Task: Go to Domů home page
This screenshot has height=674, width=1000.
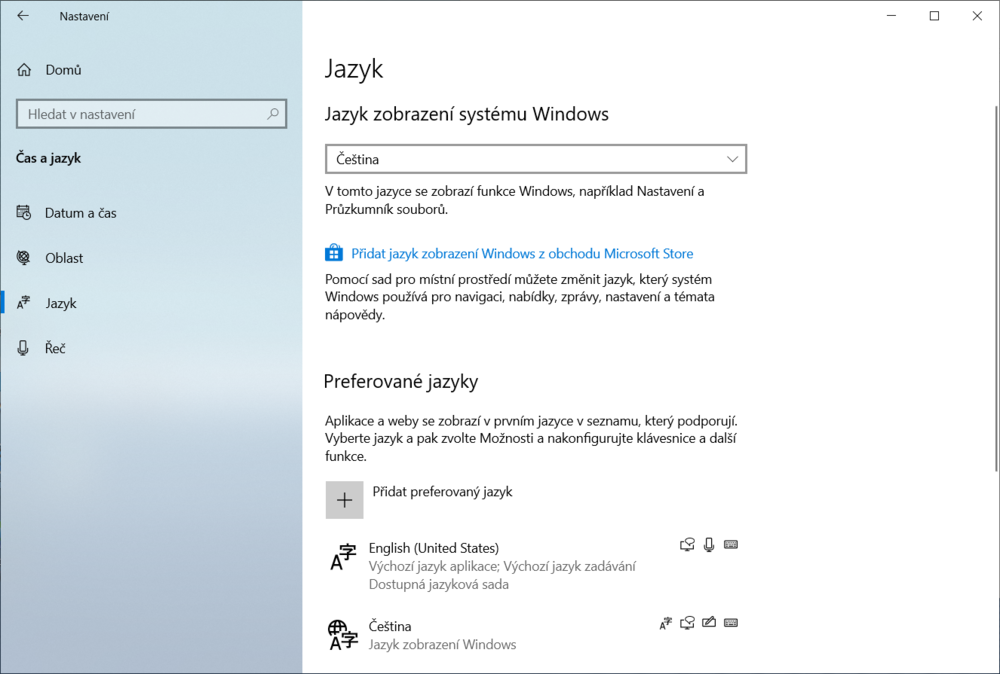Action: click(x=63, y=70)
